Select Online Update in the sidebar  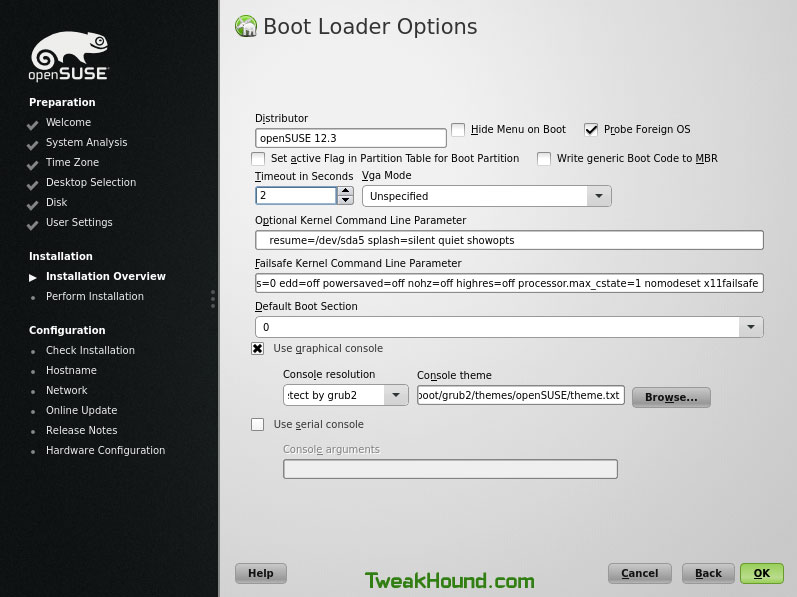tap(81, 411)
